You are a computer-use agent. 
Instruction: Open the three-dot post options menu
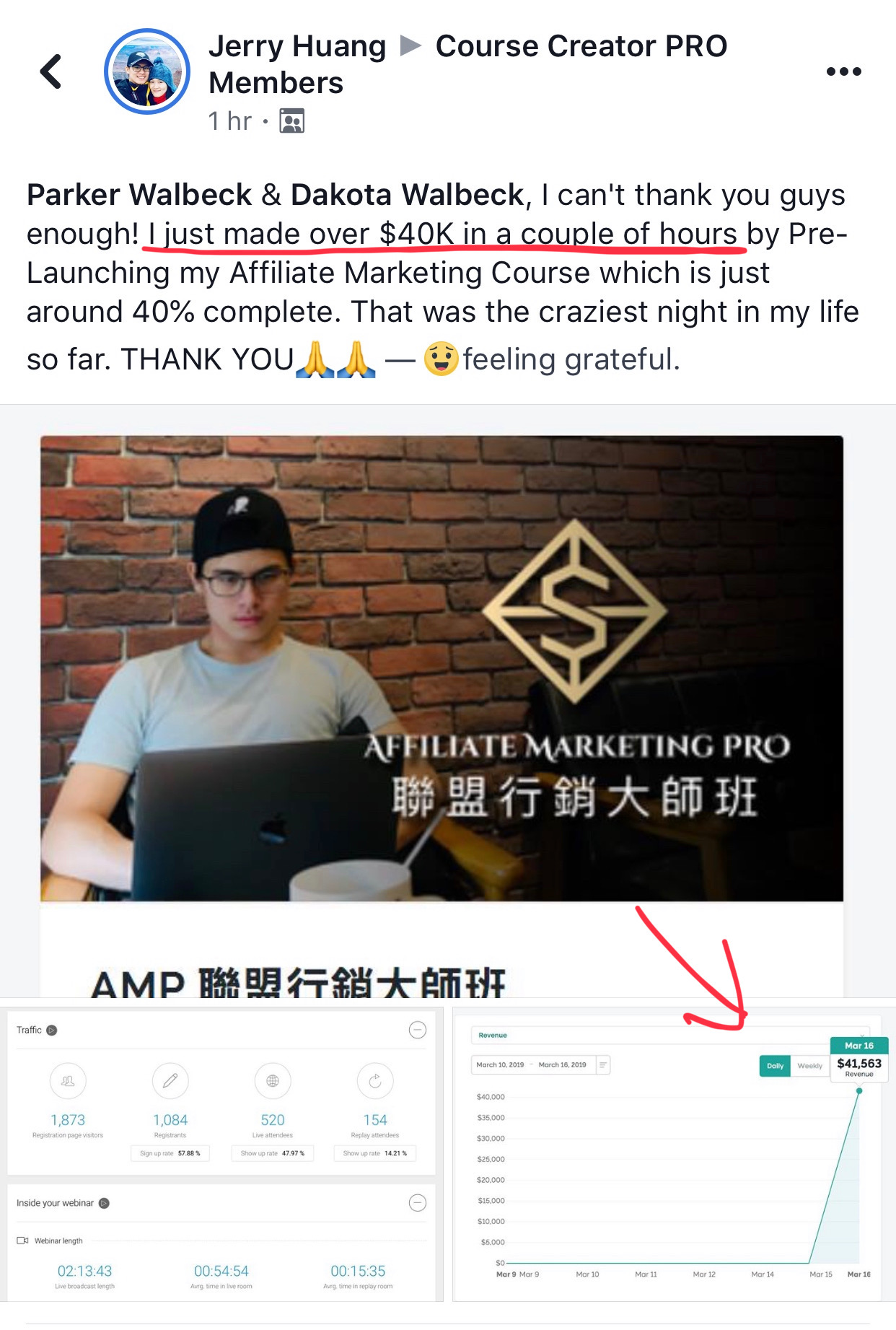(x=843, y=71)
